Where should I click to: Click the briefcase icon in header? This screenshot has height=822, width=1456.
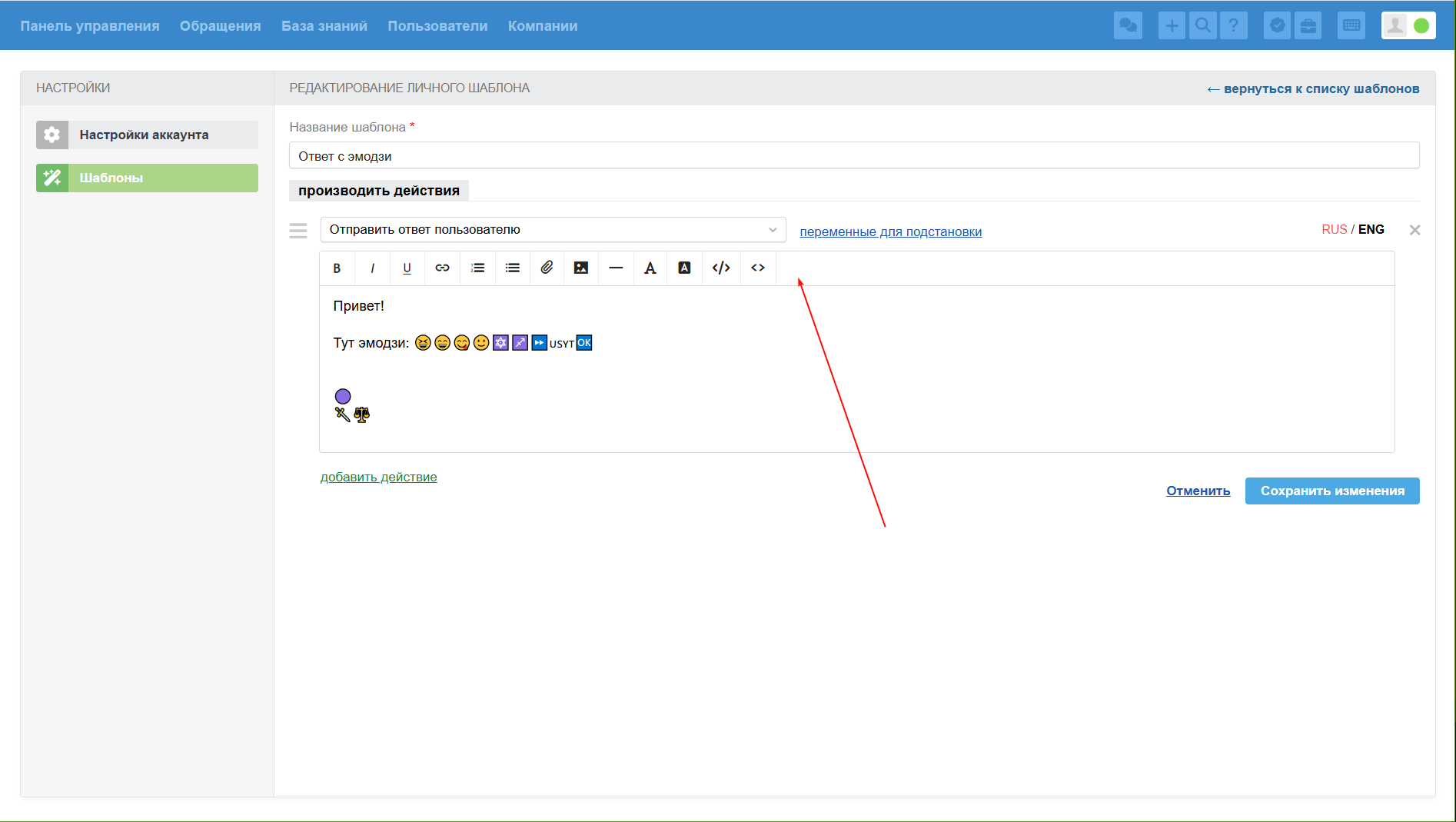1308,25
